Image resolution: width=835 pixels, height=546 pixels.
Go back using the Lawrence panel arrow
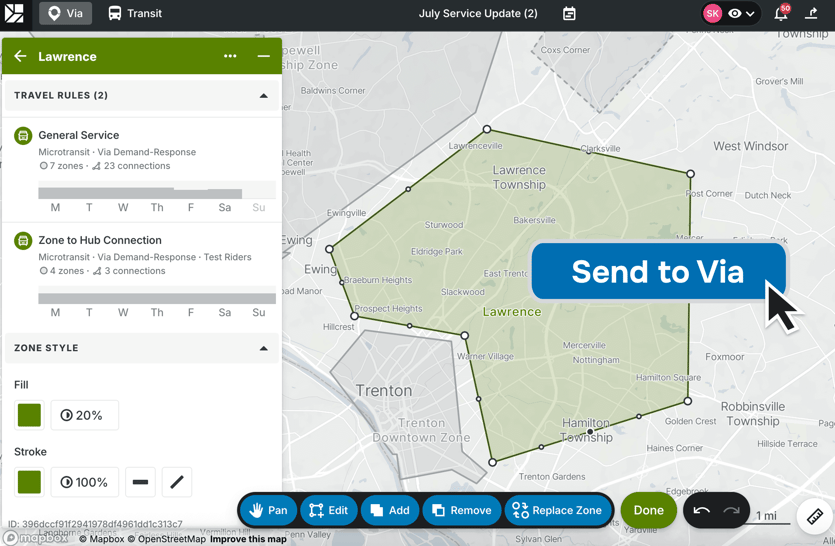click(20, 56)
